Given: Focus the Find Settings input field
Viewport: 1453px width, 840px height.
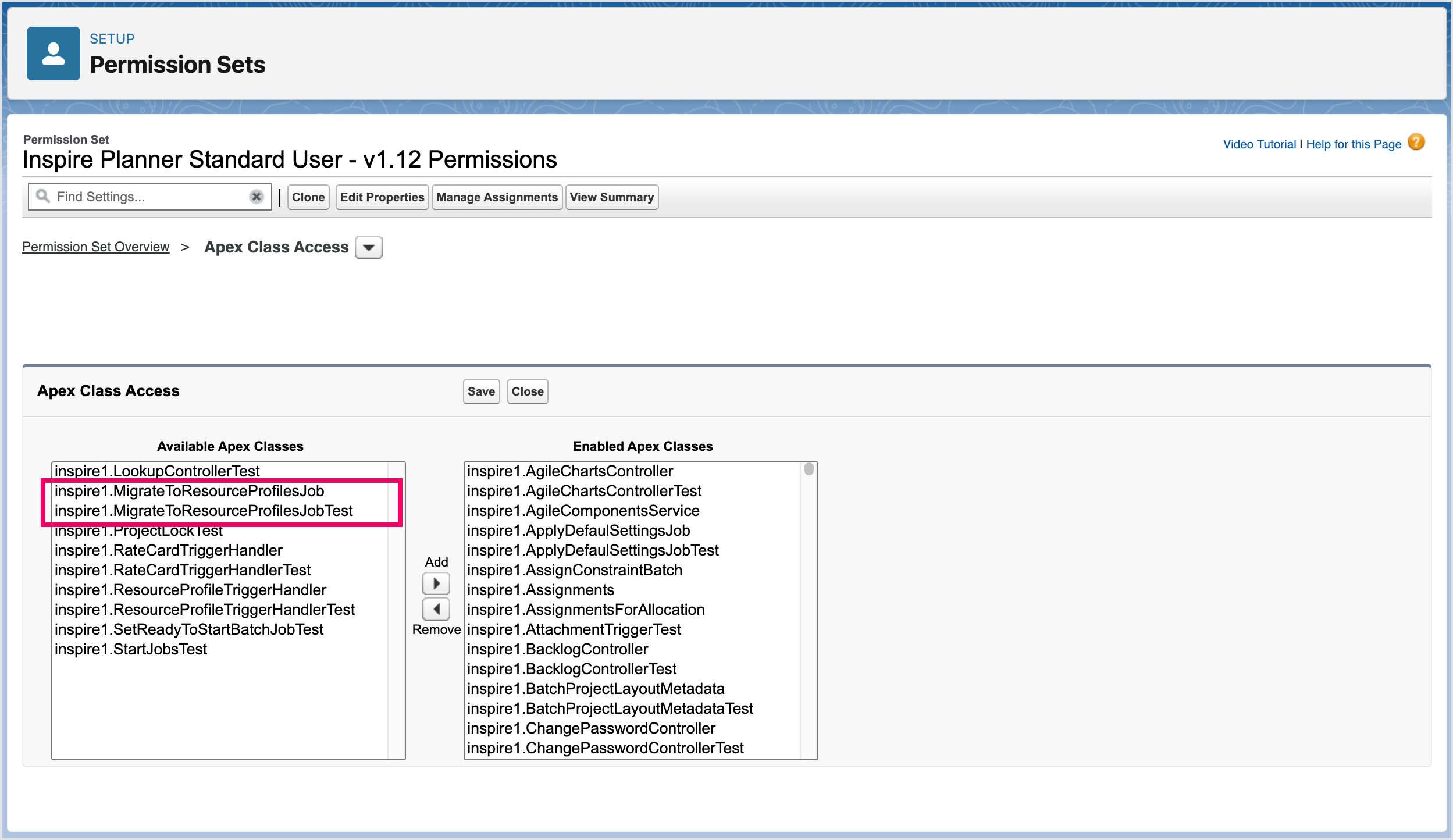Looking at the screenshot, I should tap(150, 197).
